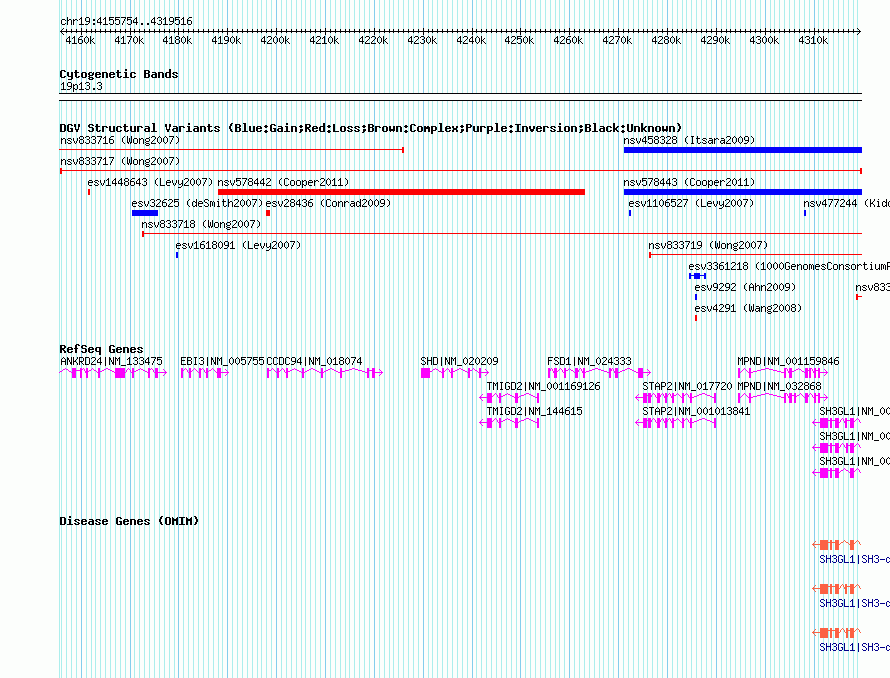The image size is (890, 678).
Task: Click variant label nsv833717 (Wong2007)
Action: pyautogui.click(x=120, y=161)
